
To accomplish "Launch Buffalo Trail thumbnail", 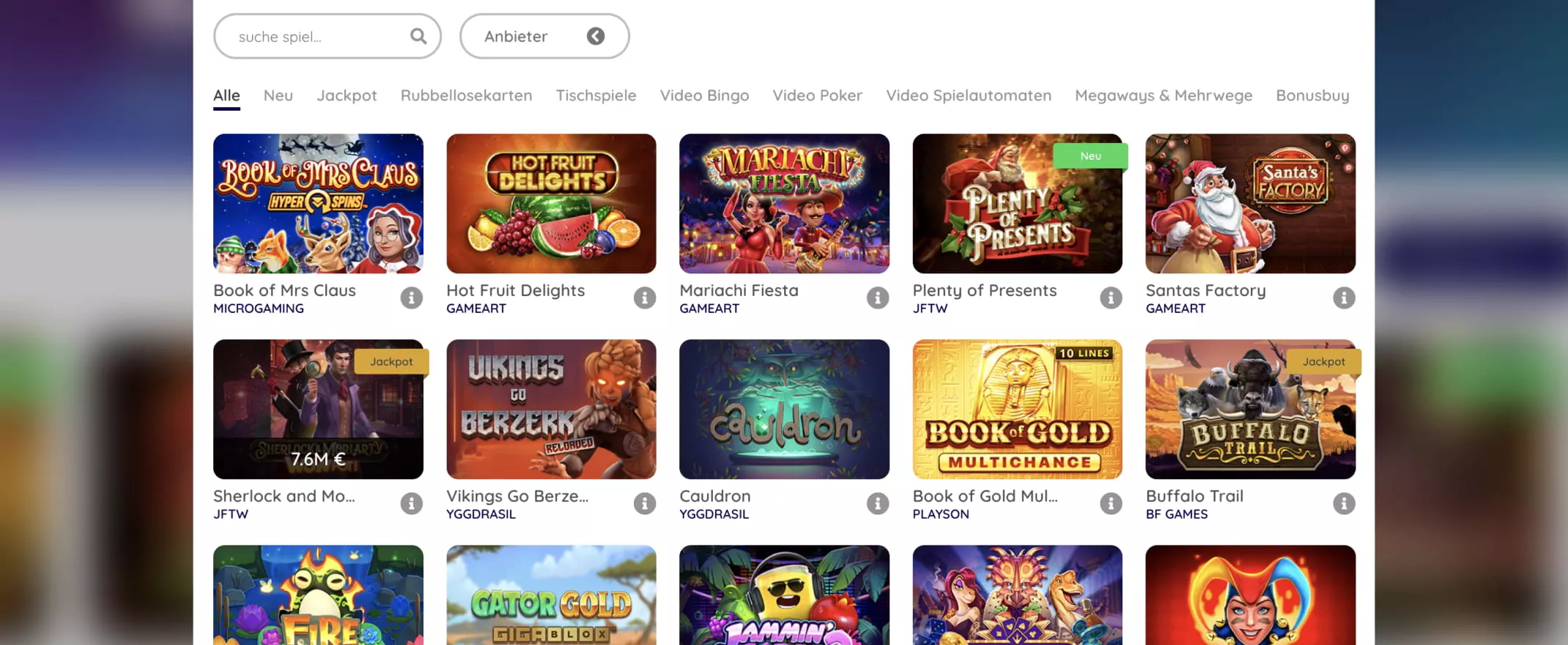I will (1250, 409).
